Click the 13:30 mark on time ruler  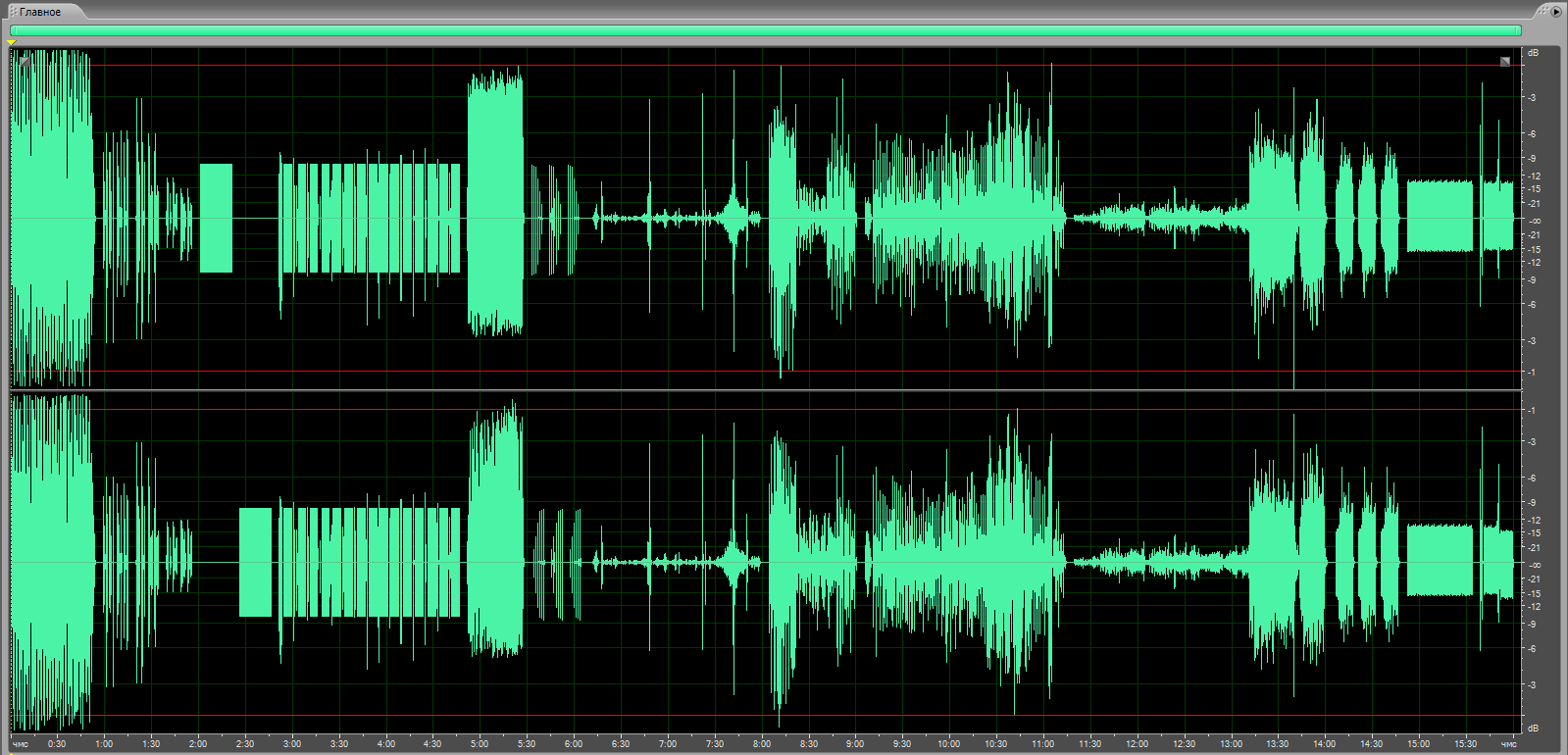tap(1277, 743)
